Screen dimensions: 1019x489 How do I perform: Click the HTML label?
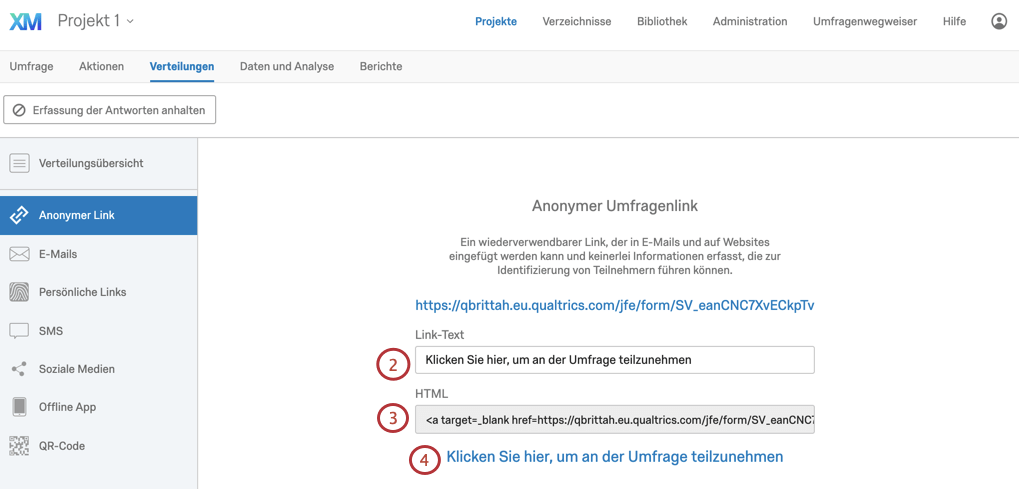(432, 394)
